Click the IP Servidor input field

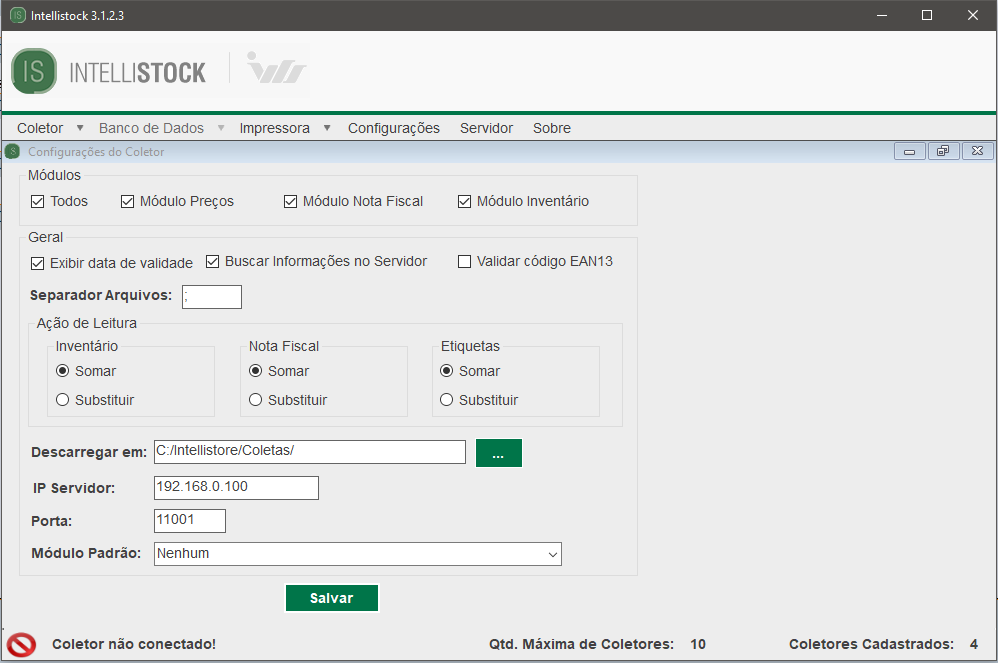pos(236,488)
